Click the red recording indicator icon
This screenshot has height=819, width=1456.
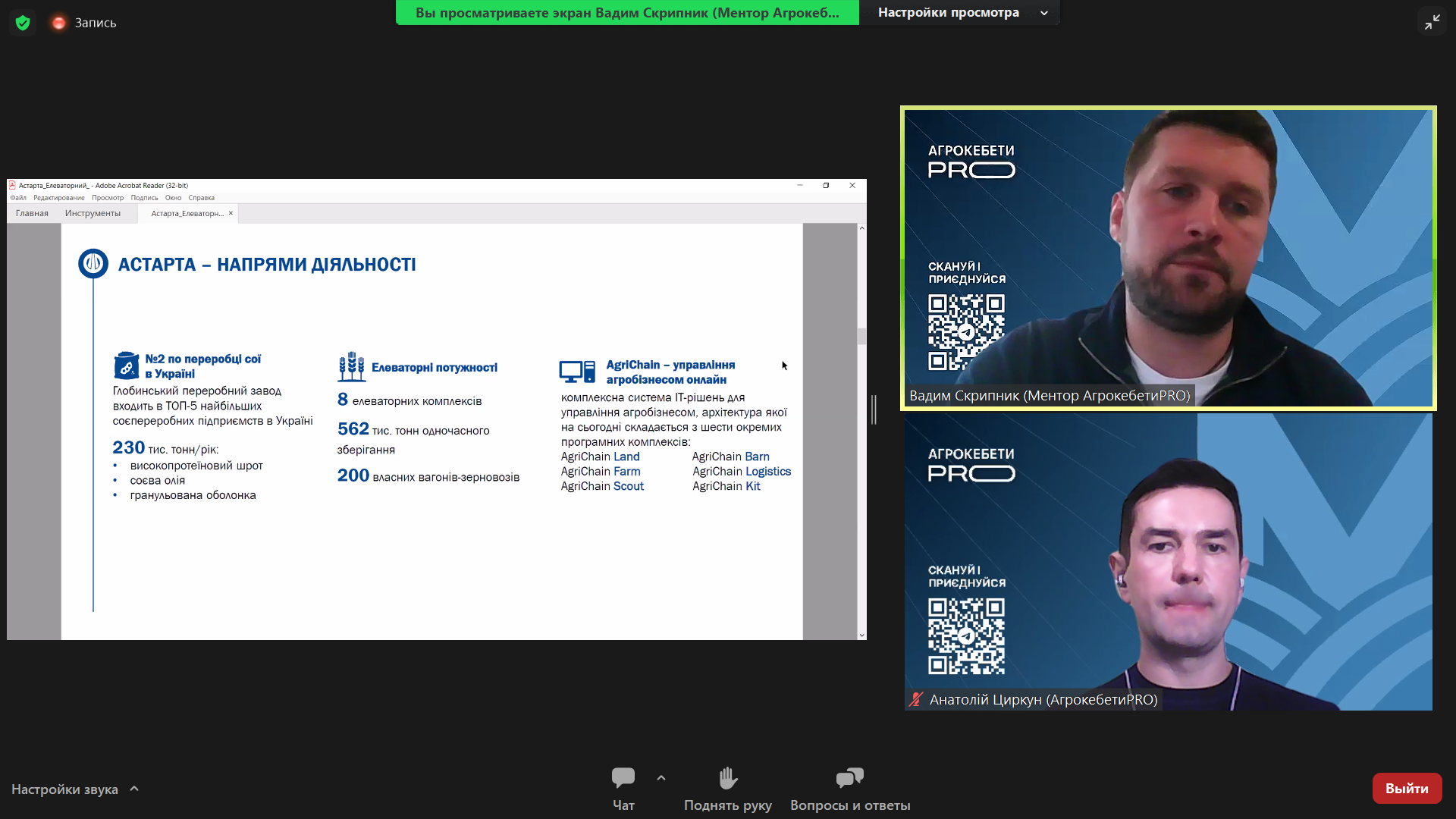point(58,23)
